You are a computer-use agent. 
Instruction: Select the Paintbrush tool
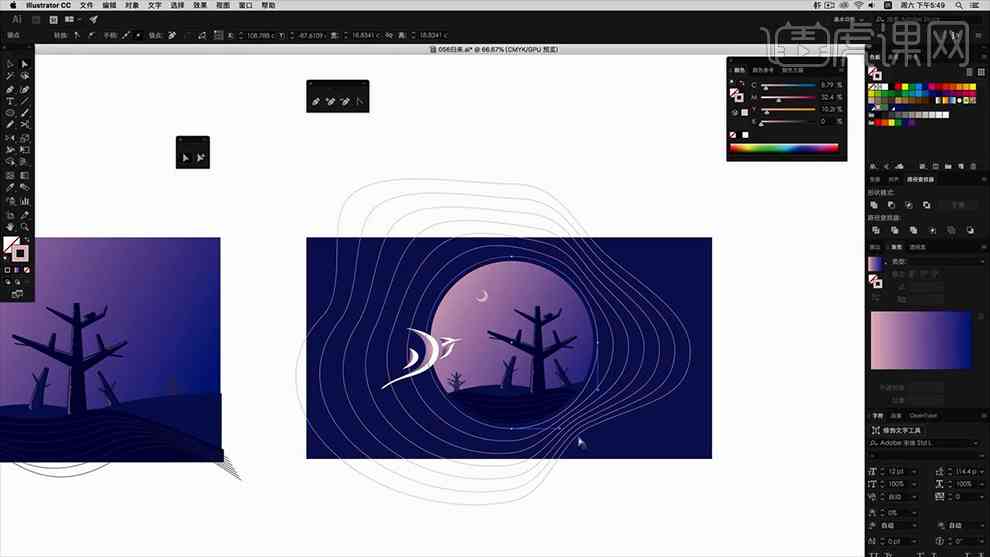coord(25,113)
